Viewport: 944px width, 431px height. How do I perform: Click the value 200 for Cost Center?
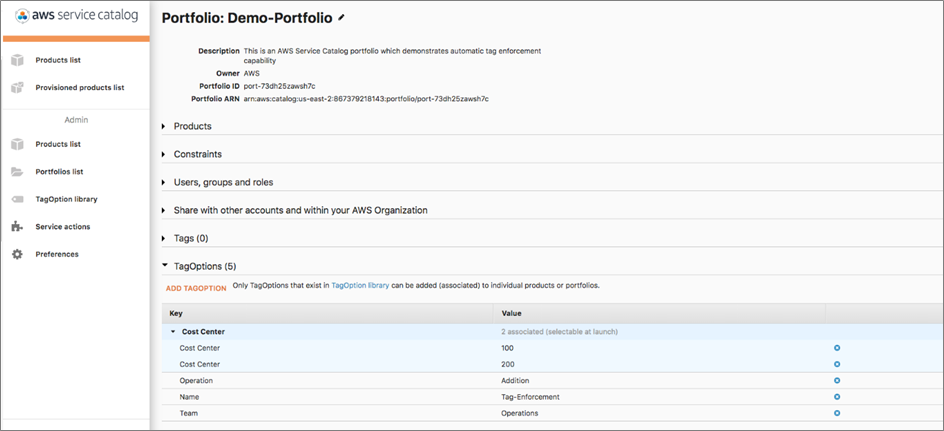tap(507, 364)
